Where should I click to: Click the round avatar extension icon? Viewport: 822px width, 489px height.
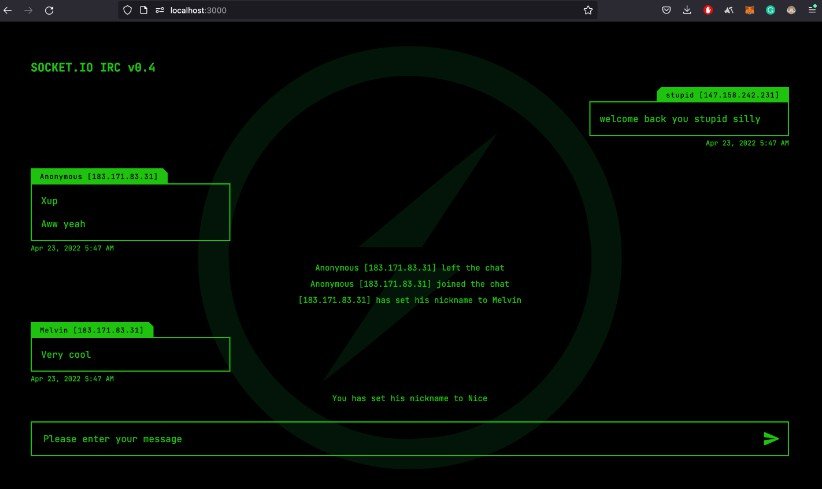791,10
